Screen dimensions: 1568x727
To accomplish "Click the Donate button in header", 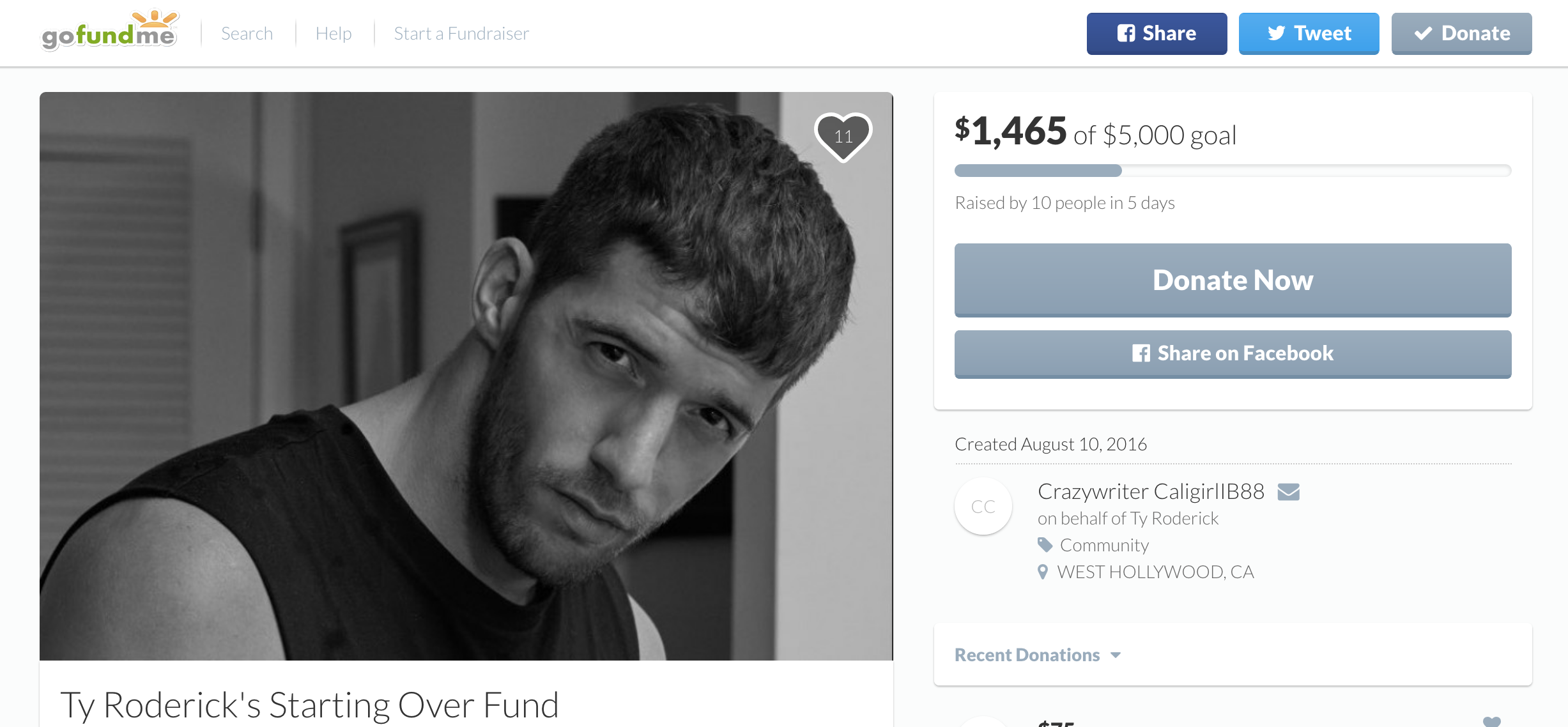I will 1461,33.
